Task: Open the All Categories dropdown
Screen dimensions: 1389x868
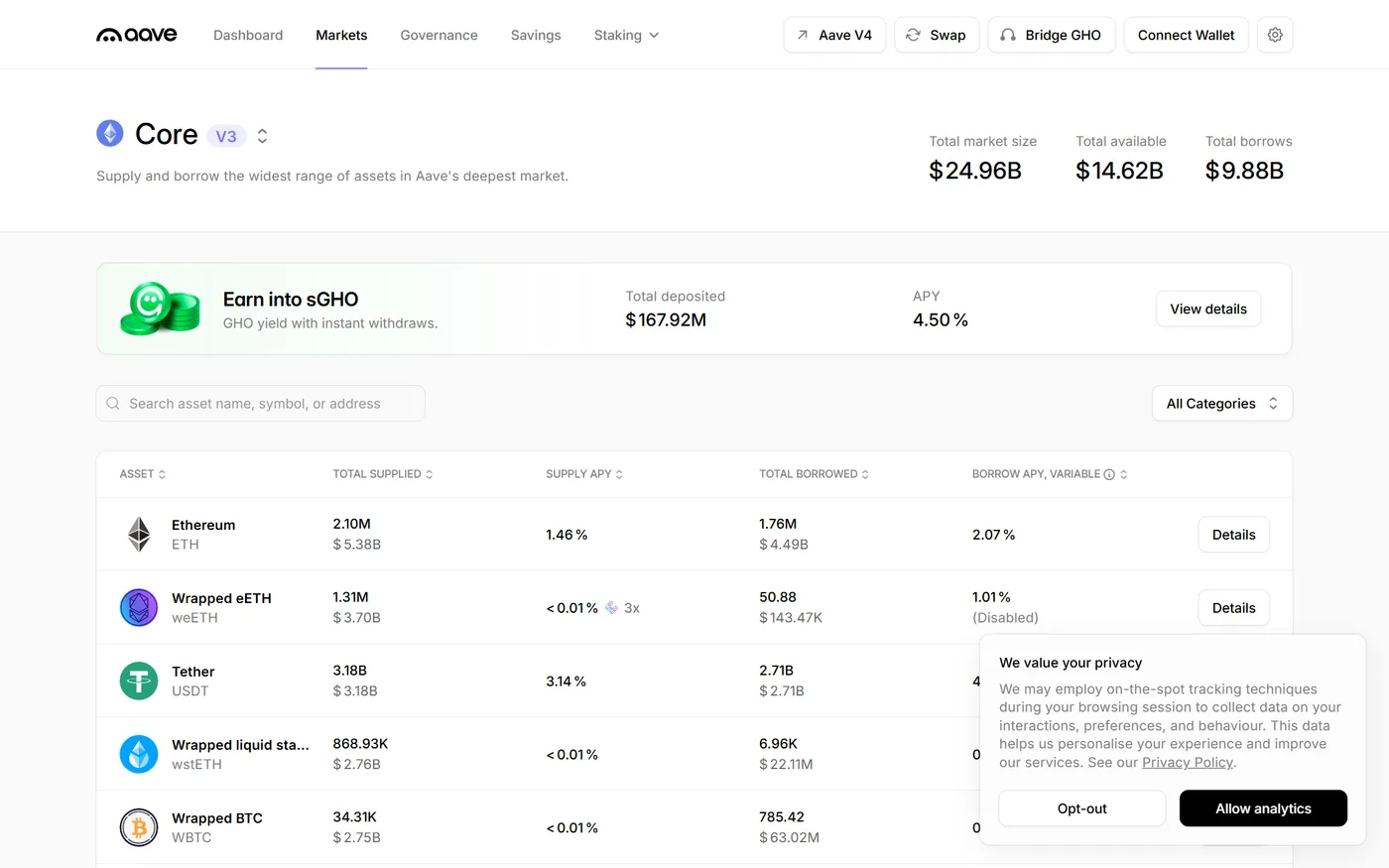Action: (1222, 404)
